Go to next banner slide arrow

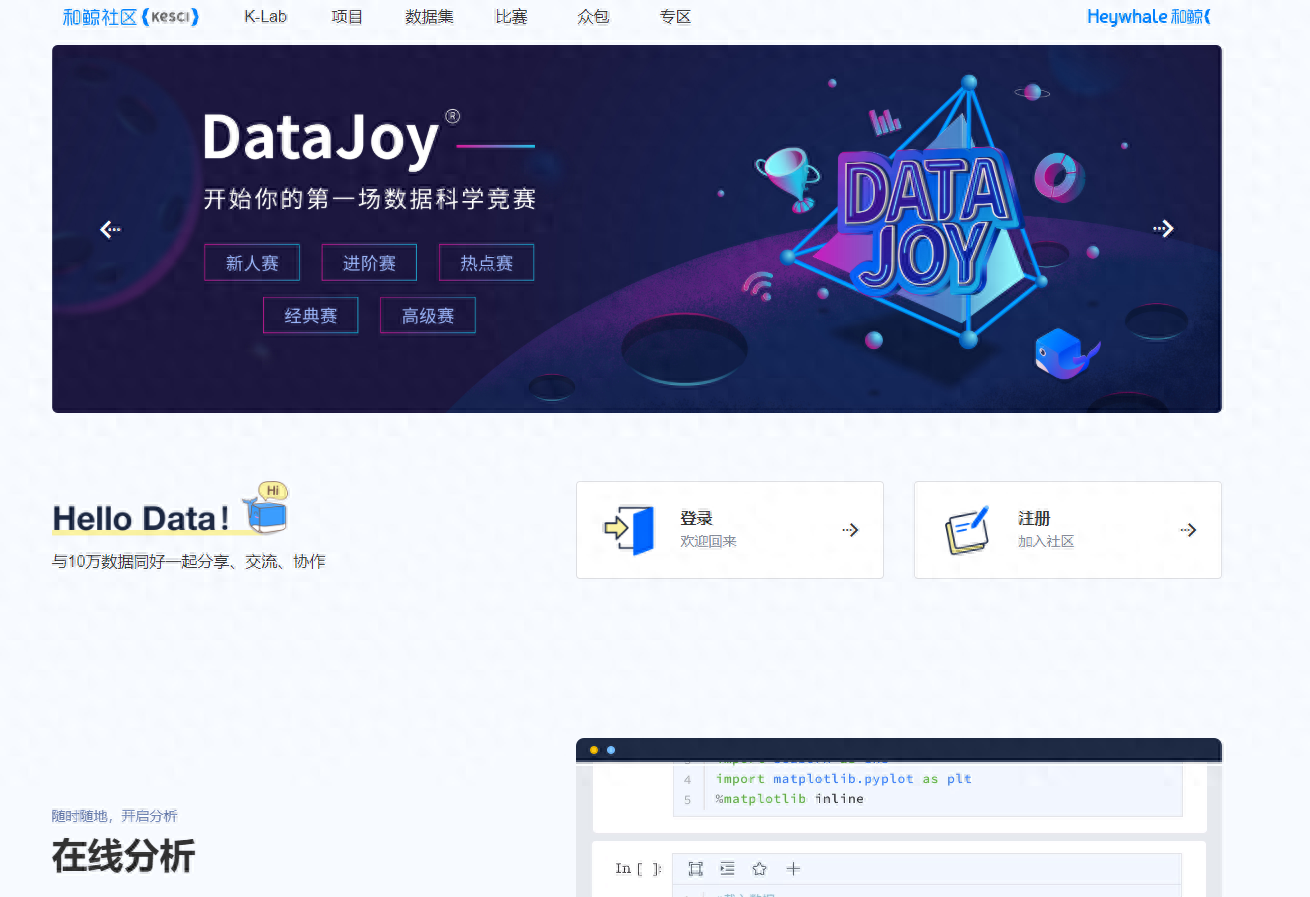point(1163,229)
